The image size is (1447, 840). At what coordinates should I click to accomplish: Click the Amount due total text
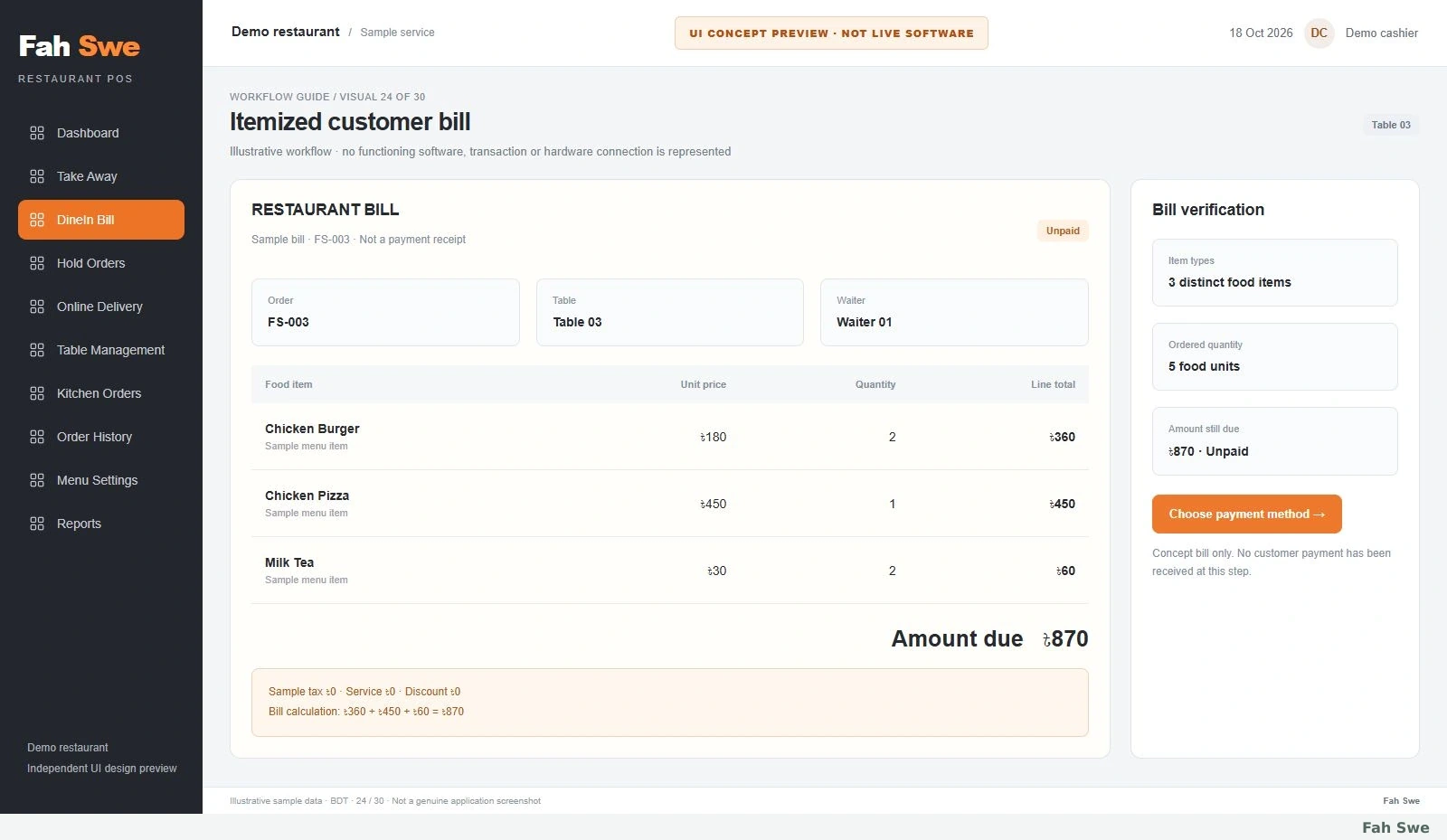[989, 638]
